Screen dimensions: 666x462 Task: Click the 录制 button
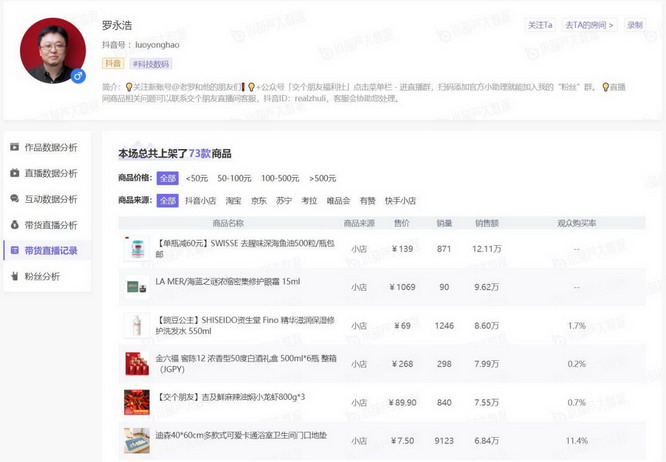635,25
